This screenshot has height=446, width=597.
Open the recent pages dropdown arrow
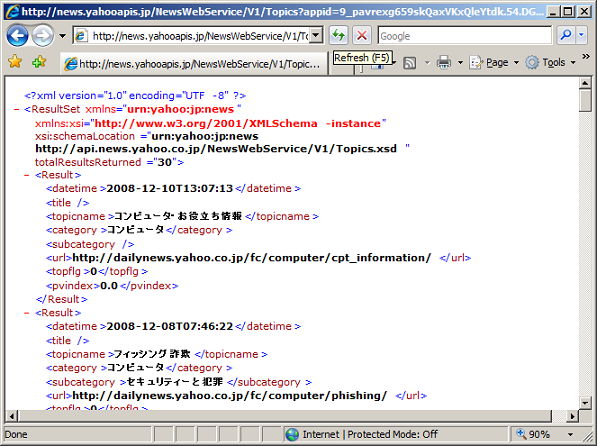(62, 36)
